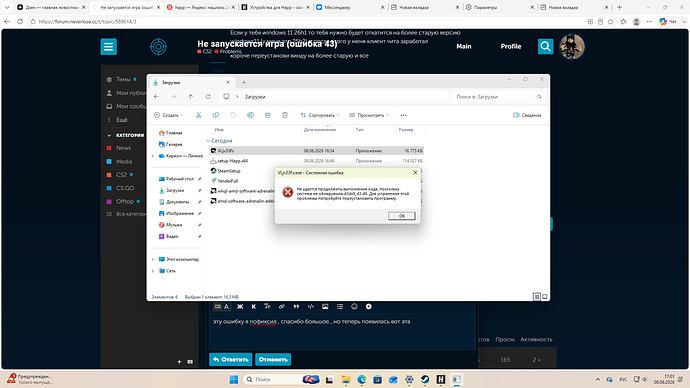Screen dimensions: 690x388
Task: Open the forum hamburger menu
Action: click(109, 47)
